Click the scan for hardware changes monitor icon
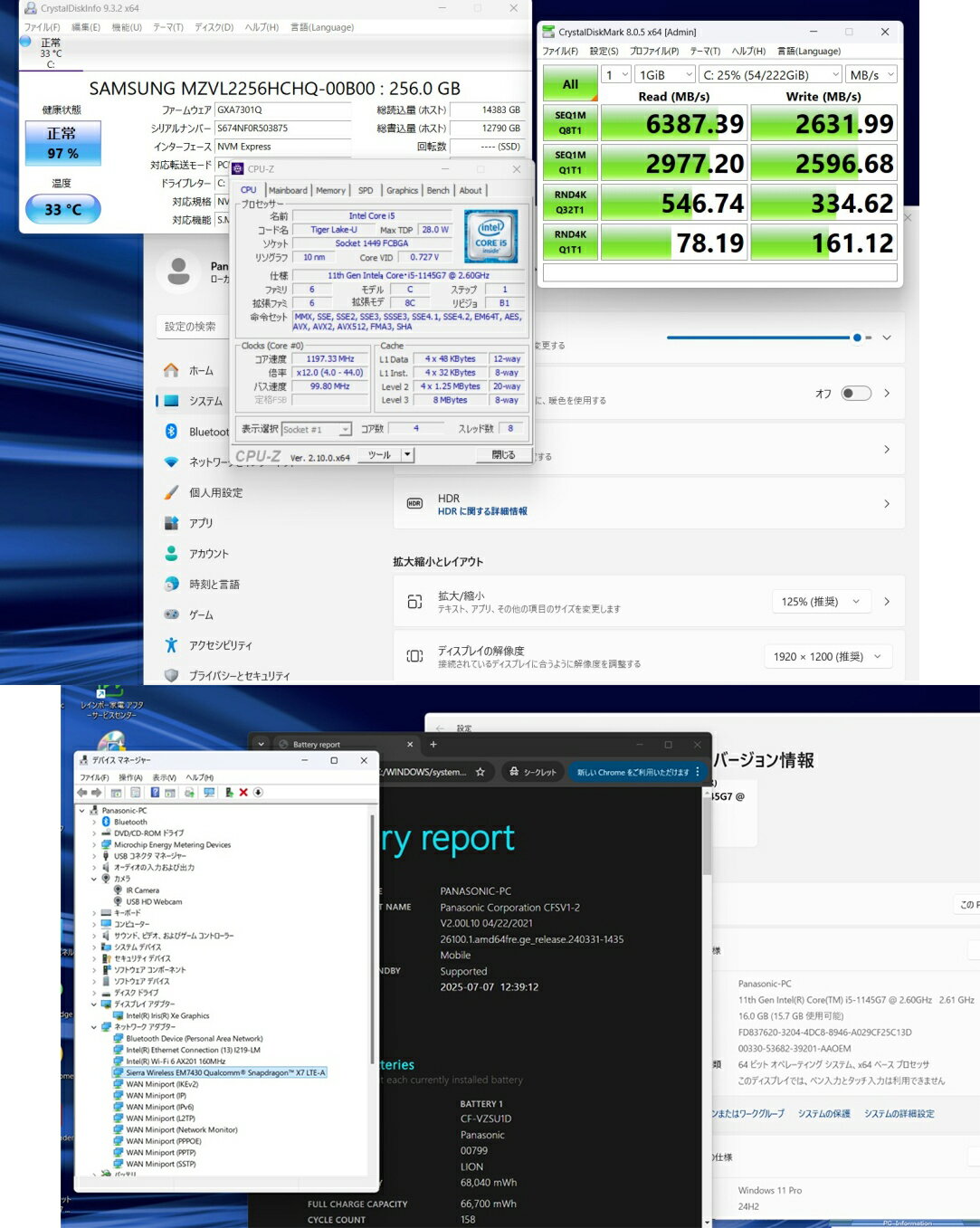This screenshot has width=980, height=1228. coord(209,793)
